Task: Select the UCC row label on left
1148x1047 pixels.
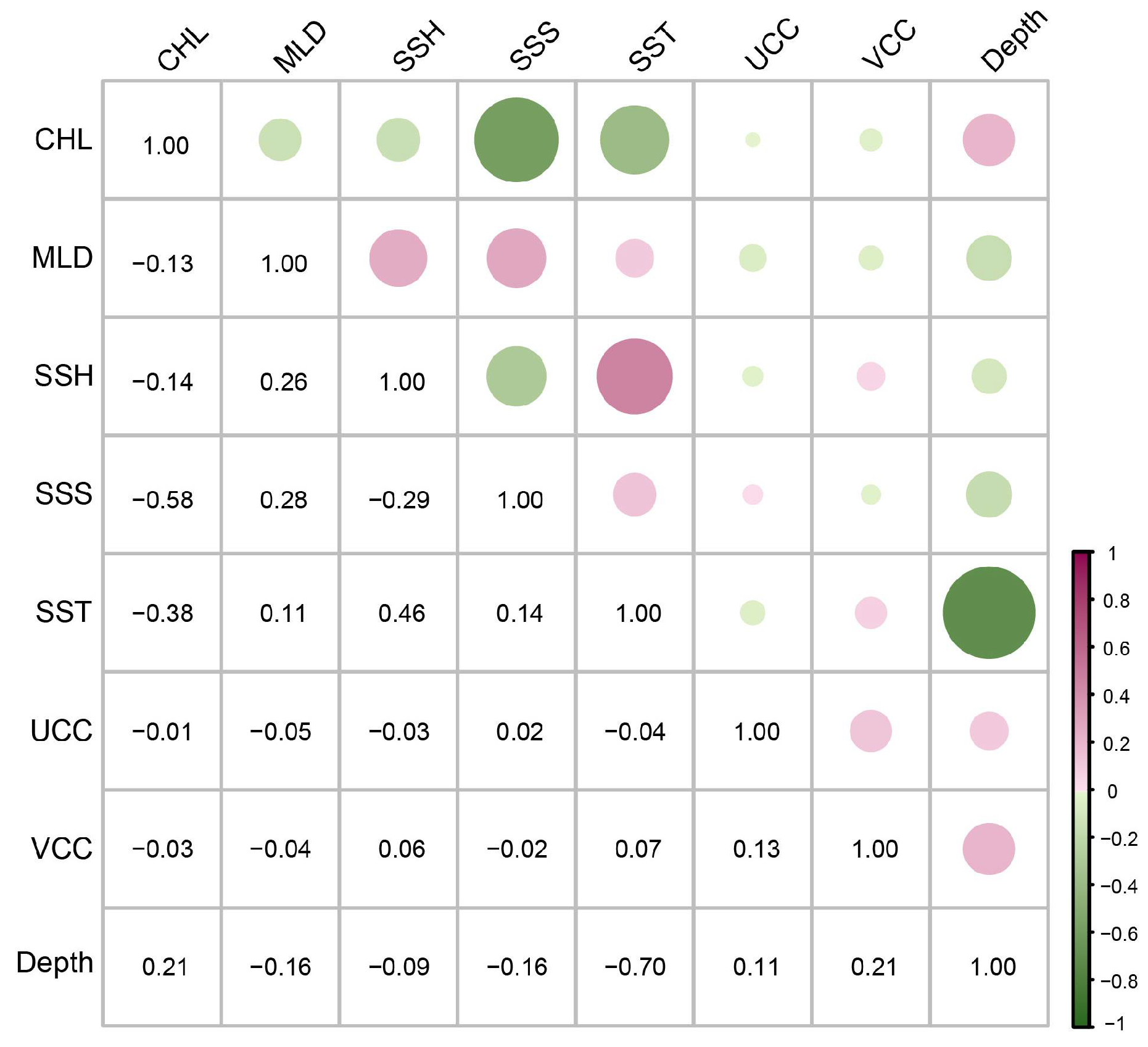Action: 61,731
